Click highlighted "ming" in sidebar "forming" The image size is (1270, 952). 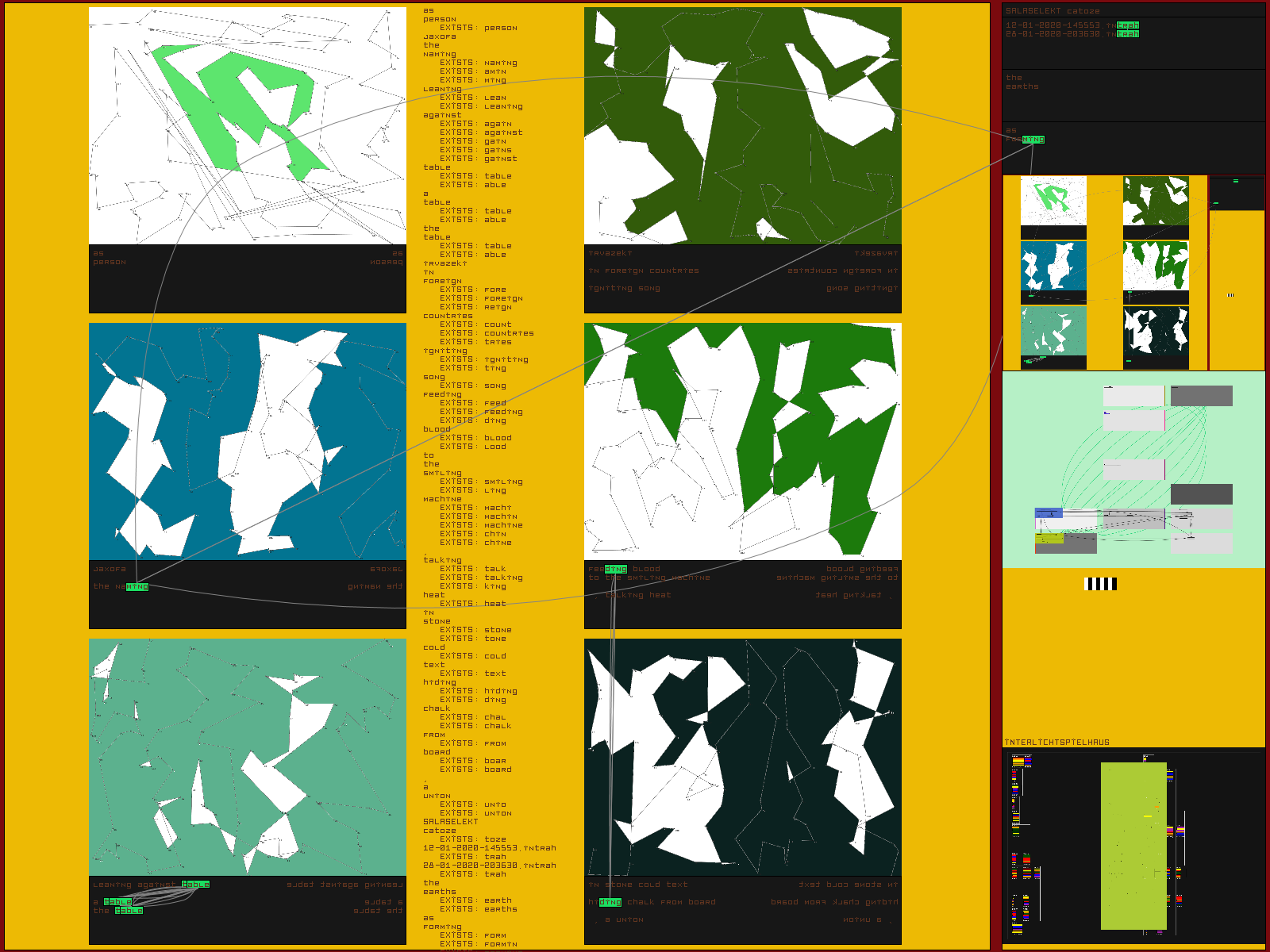point(1033,140)
